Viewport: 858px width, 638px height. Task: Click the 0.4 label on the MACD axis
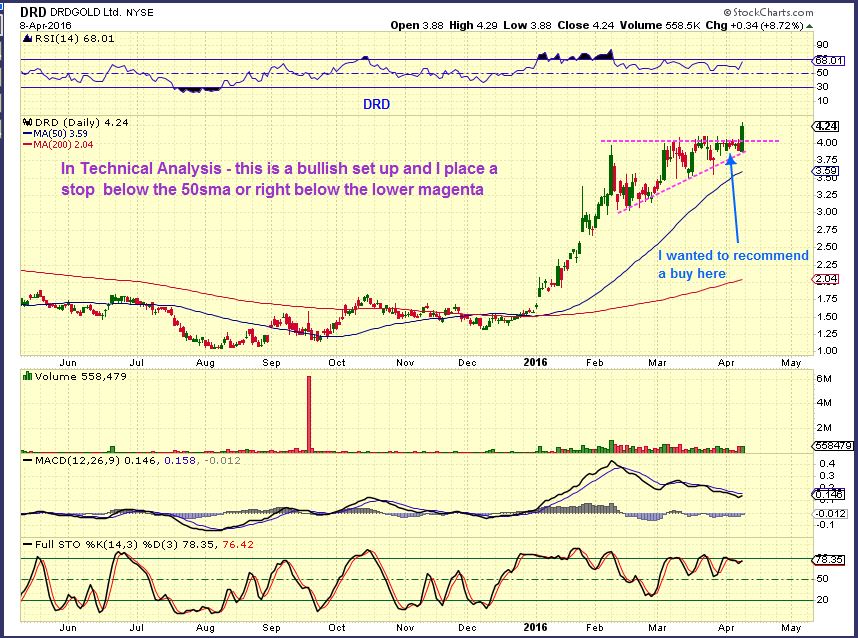click(x=828, y=464)
